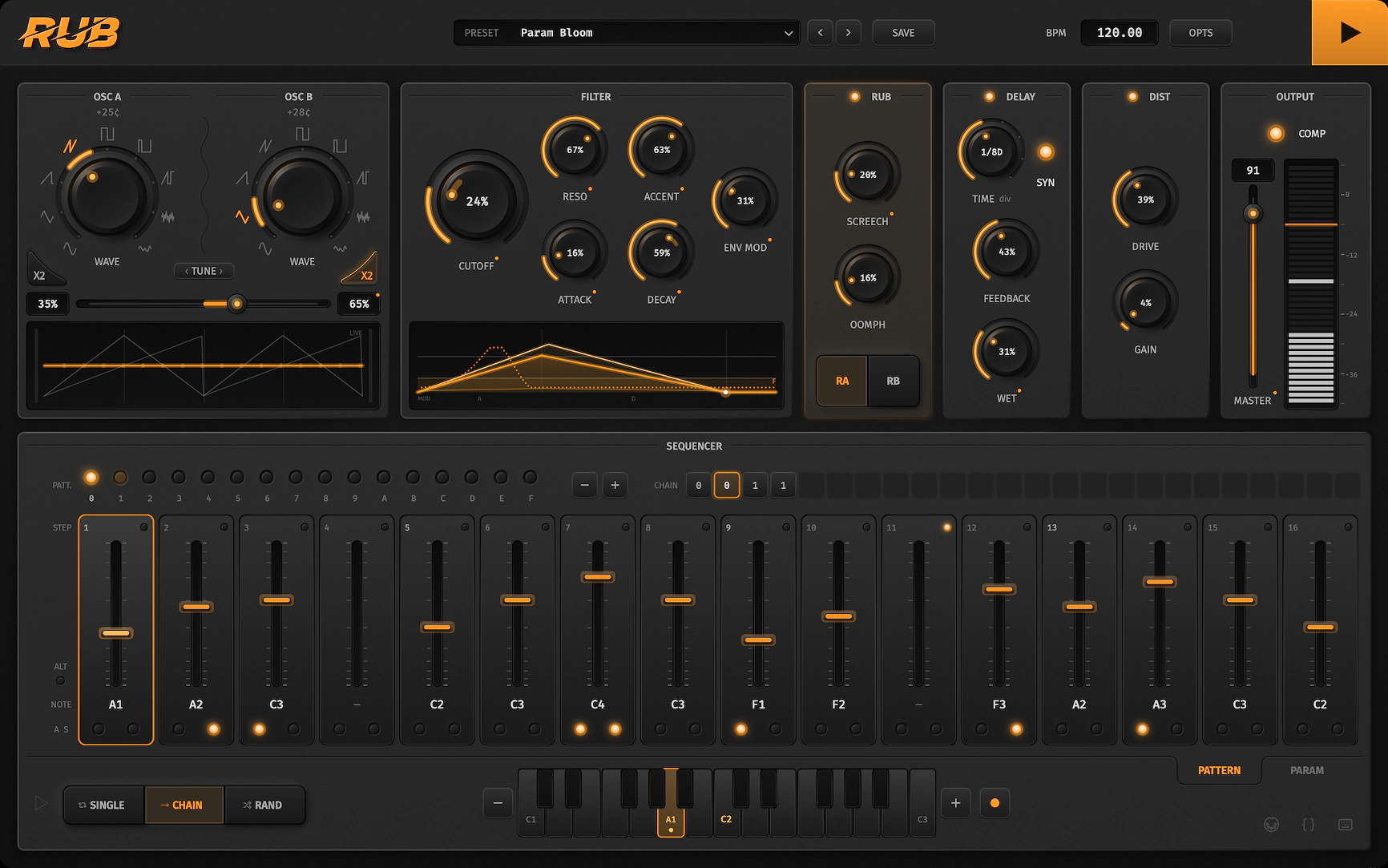Click the DRIVE knob showing 39%
Image resolution: width=1388 pixels, height=868 pixels.
pyautogui.click(x=1145, y=200)
